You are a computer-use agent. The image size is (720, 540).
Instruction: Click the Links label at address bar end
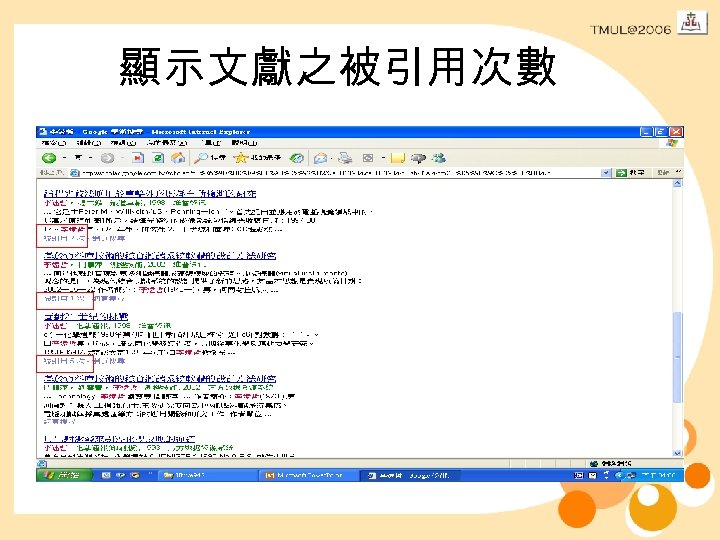point(663,173)
